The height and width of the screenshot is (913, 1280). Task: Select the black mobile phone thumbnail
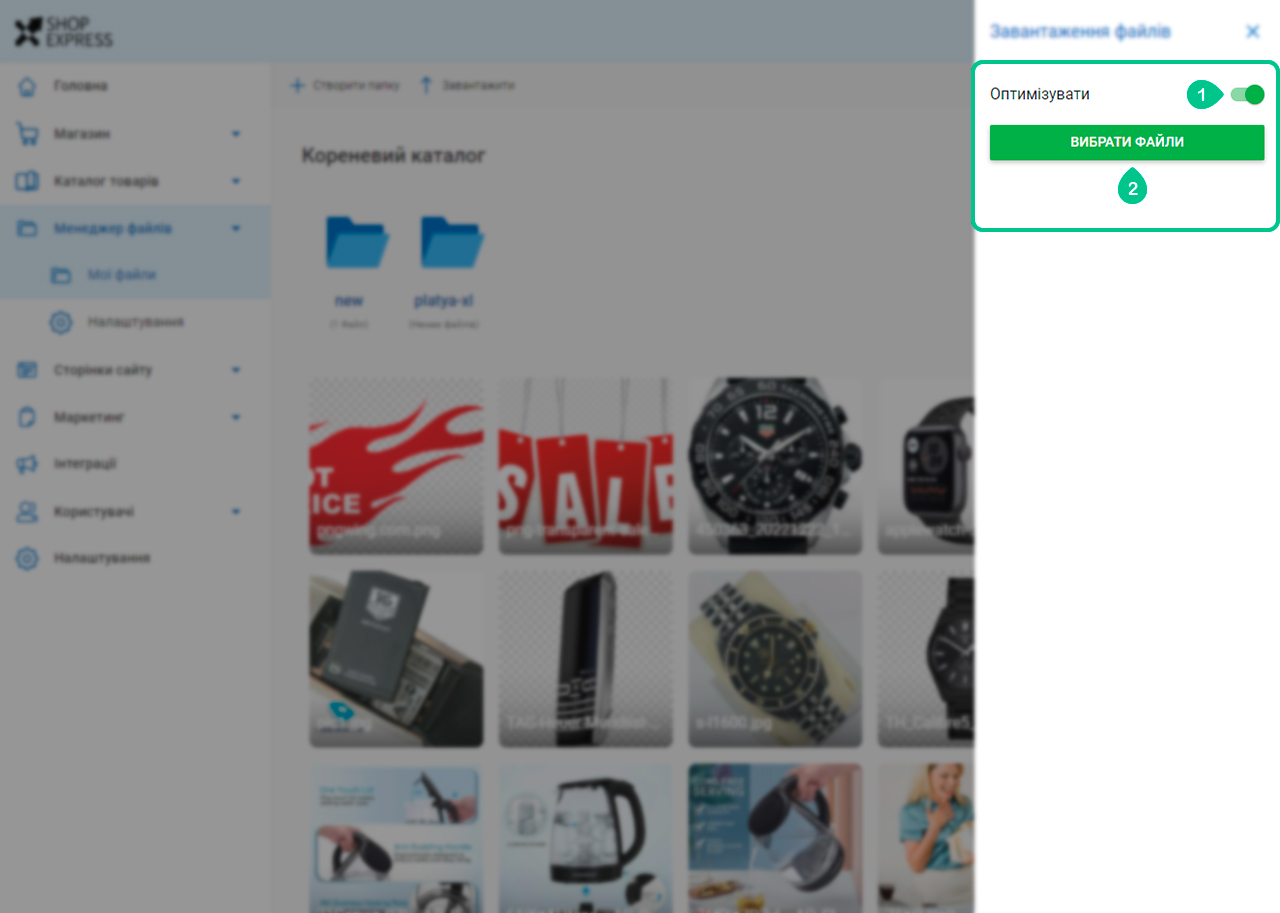(586, 659)
